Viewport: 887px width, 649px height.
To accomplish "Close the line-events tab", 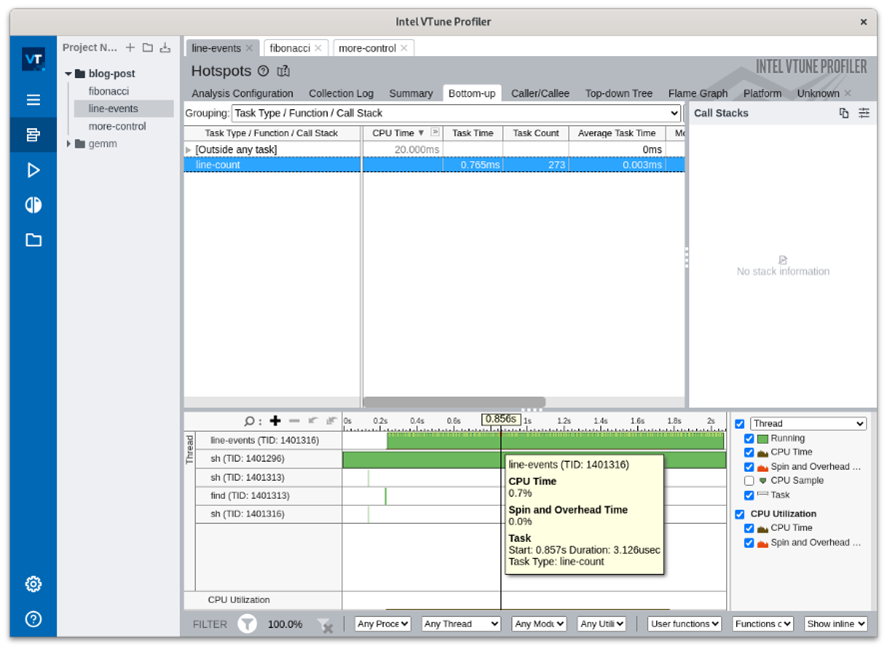I will 249,48.
